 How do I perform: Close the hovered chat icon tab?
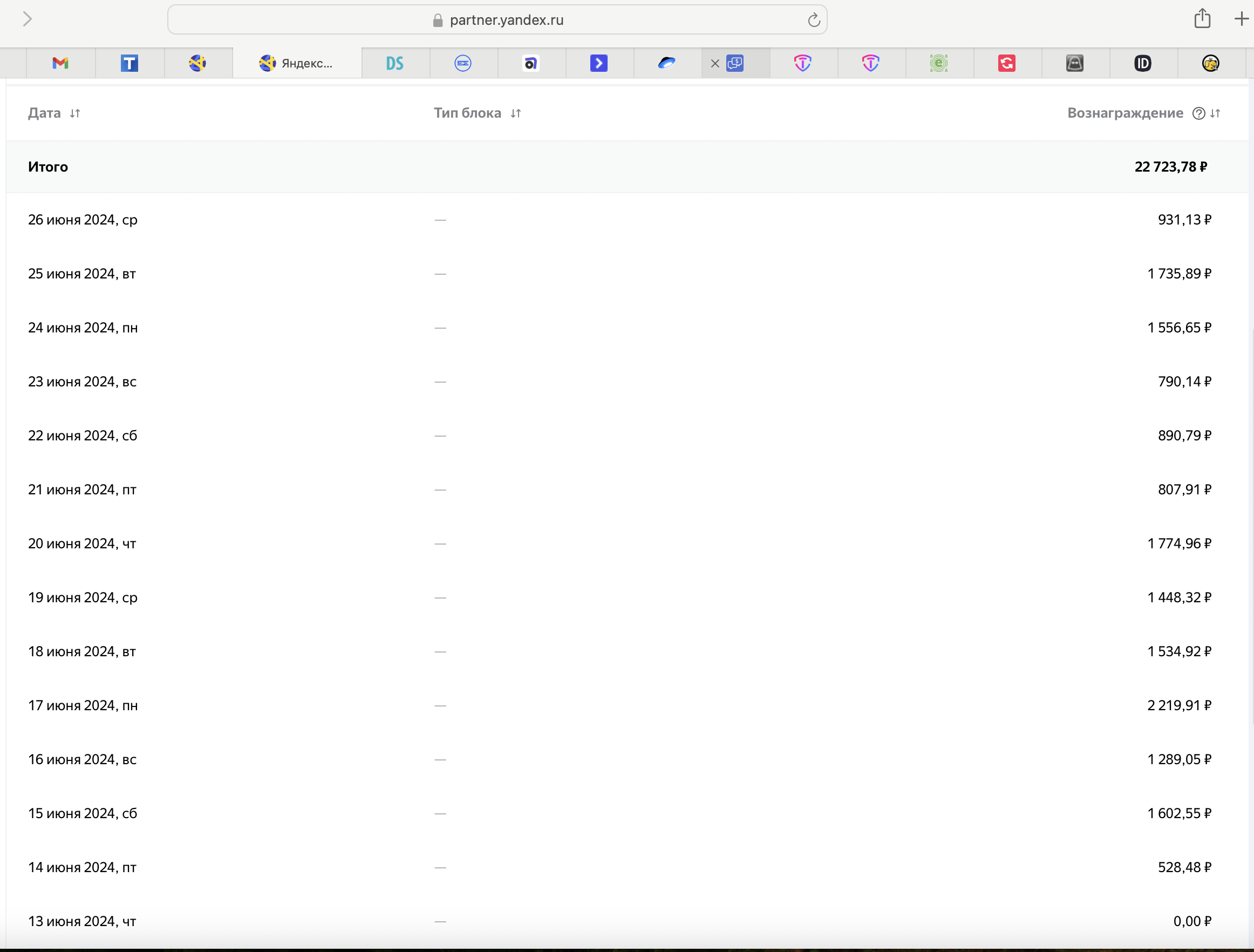[x=715, y=64]
